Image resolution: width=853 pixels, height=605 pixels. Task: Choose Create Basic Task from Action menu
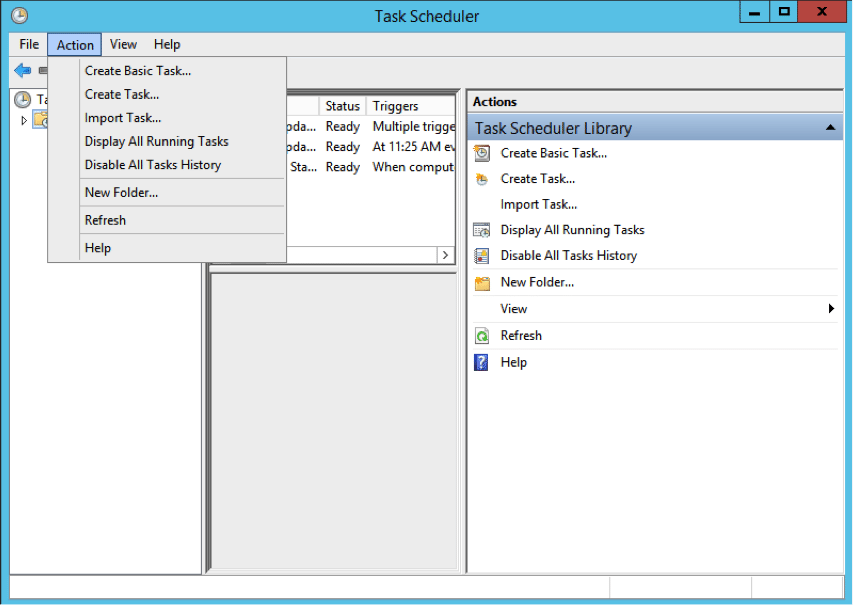coord(138,71)
